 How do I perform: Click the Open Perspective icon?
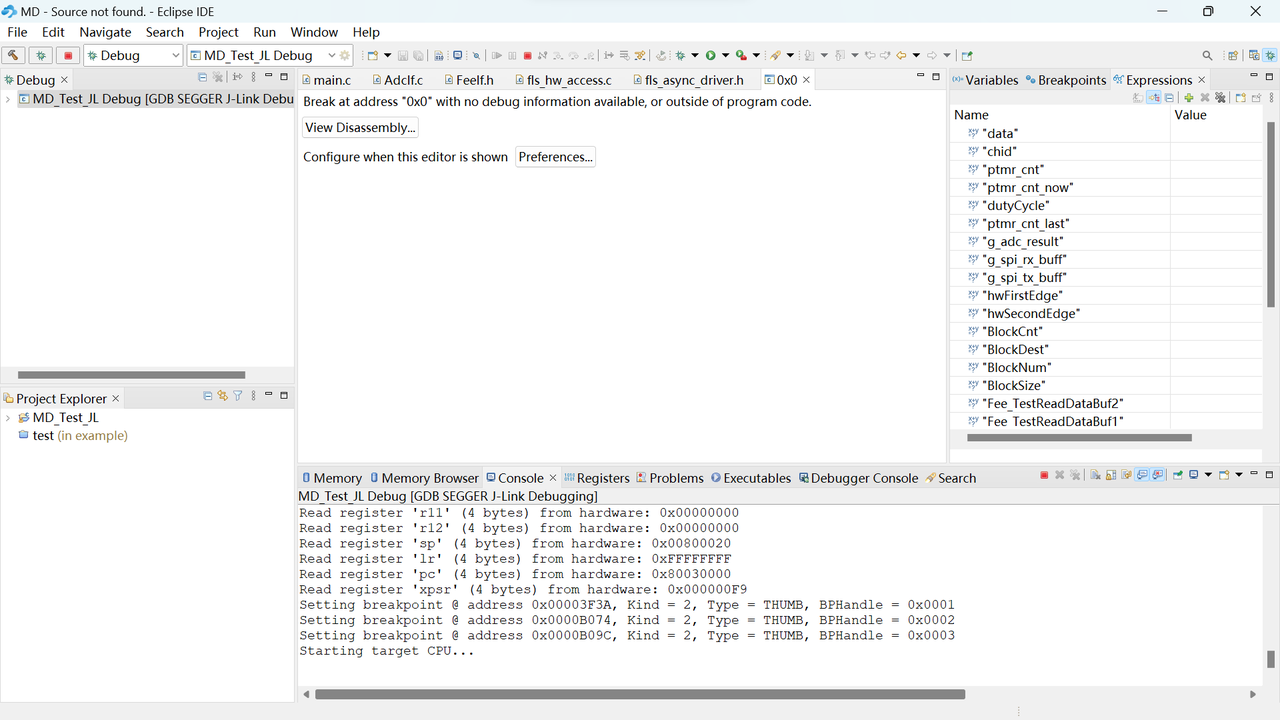(1233, 55)
